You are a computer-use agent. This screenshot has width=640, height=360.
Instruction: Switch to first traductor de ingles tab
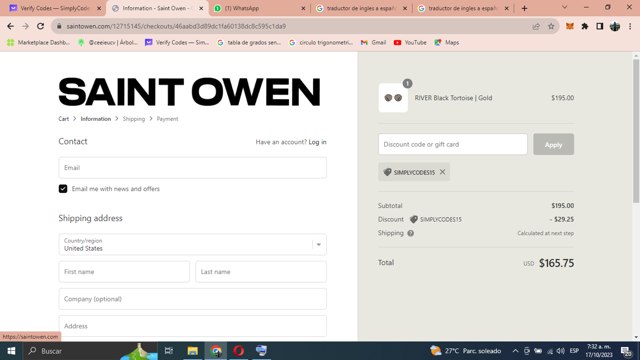361,8
